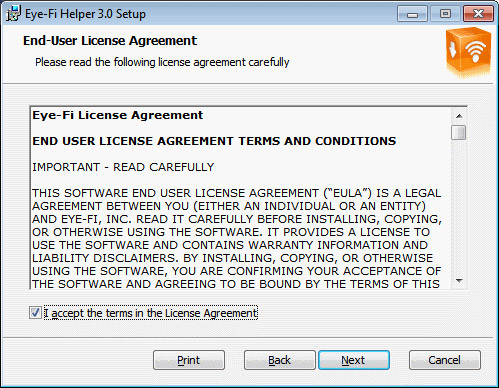Click the 'Eye-Fi License Agreement' bold heading
The image size is (499, 388).
coord(118,115)
